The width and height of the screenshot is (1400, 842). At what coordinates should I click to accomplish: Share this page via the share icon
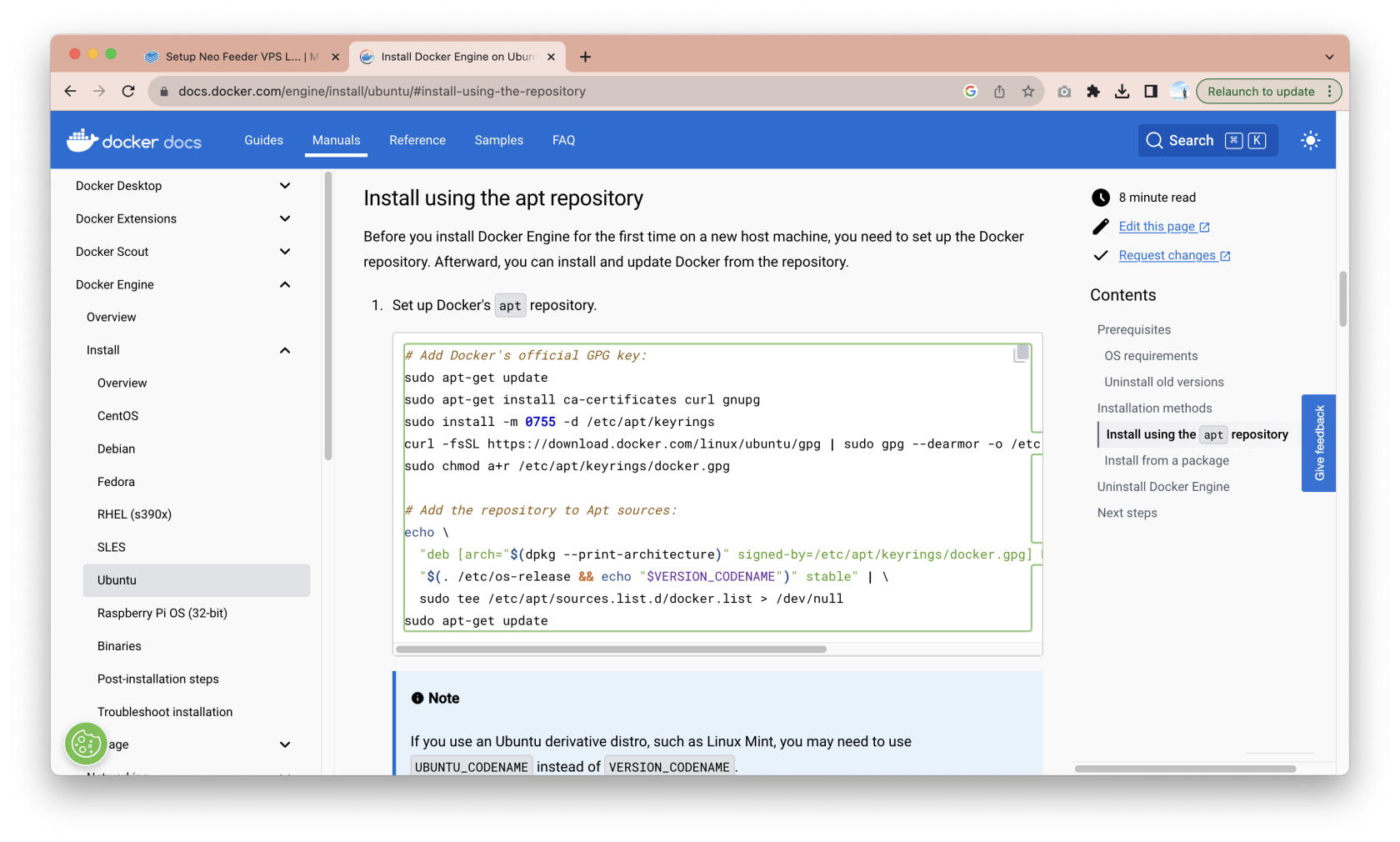pos(999,92)
